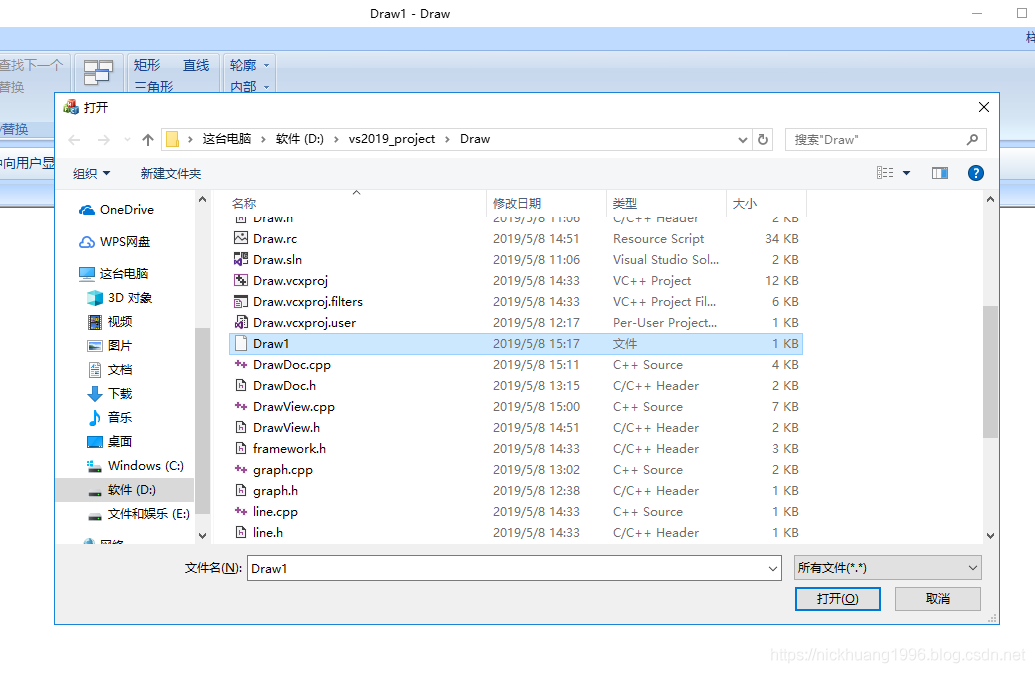Click navigation pane scroll down arrow
The height and width of the screenshot is (673, 1035).
pyautogui.click(x=202, y=536)
